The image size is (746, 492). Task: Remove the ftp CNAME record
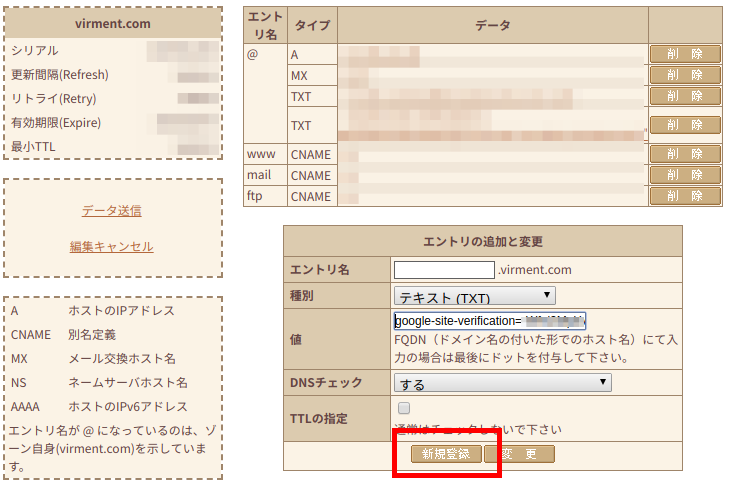point(685,196)
